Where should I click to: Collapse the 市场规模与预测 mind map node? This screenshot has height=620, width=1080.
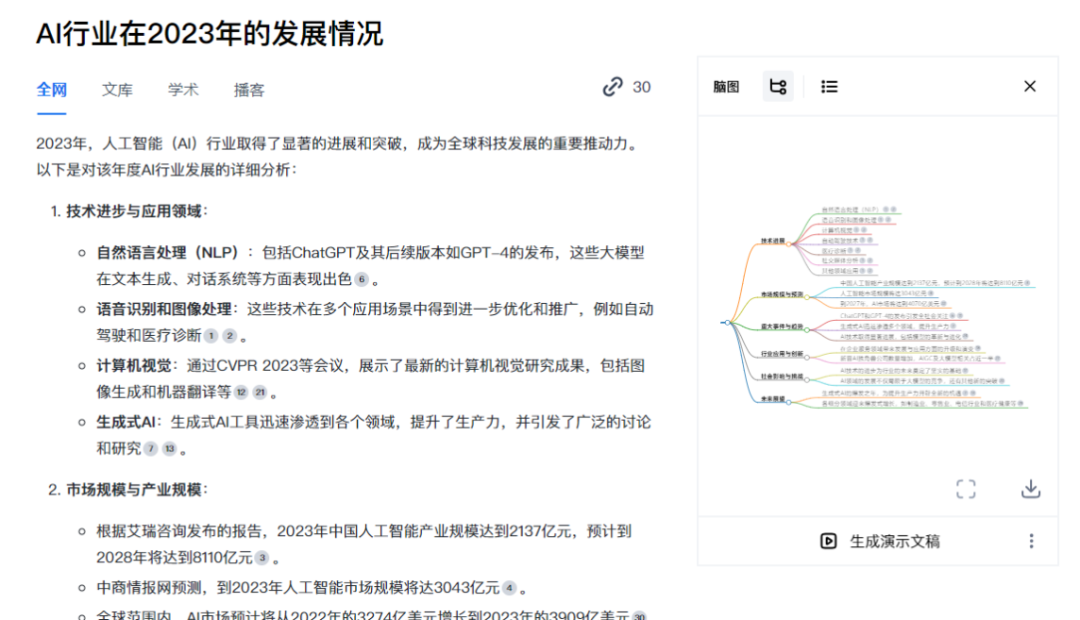point(808,295)
